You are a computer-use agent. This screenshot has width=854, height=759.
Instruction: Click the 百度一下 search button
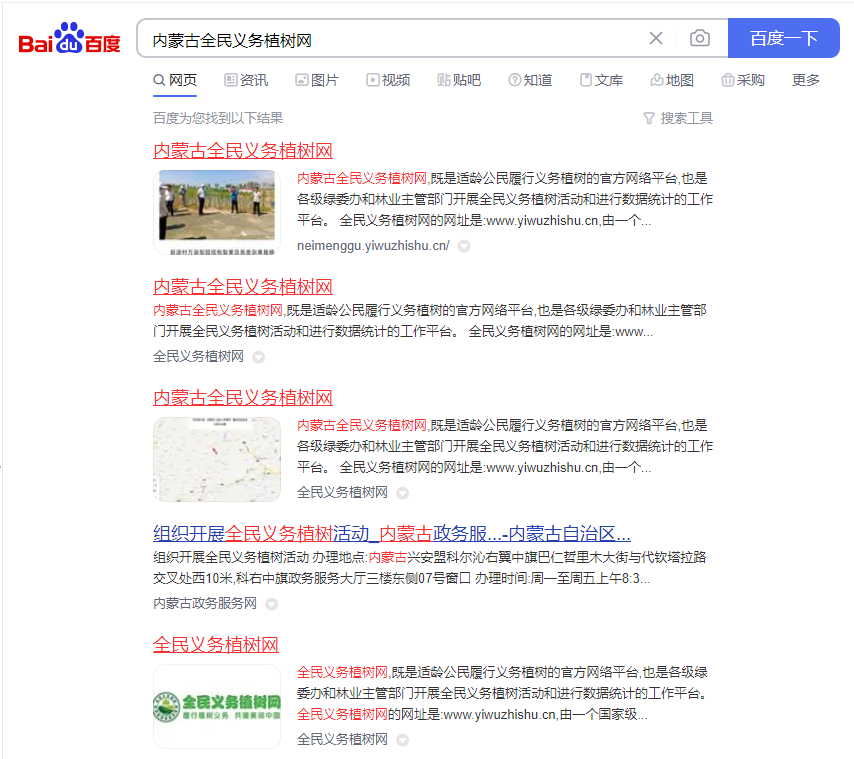783,39
